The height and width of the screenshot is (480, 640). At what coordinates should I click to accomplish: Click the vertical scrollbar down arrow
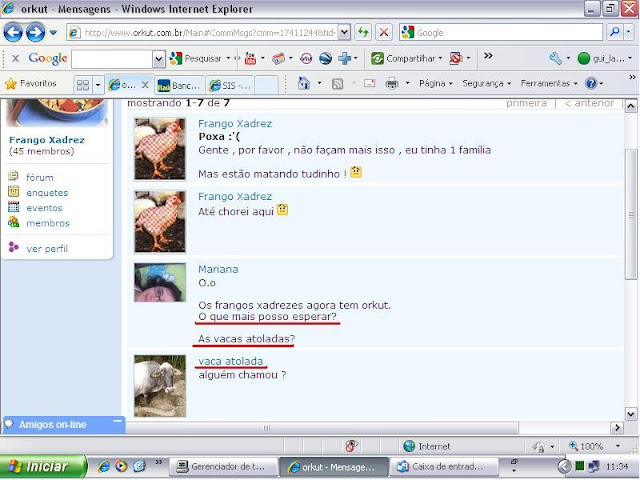(630, 414)
